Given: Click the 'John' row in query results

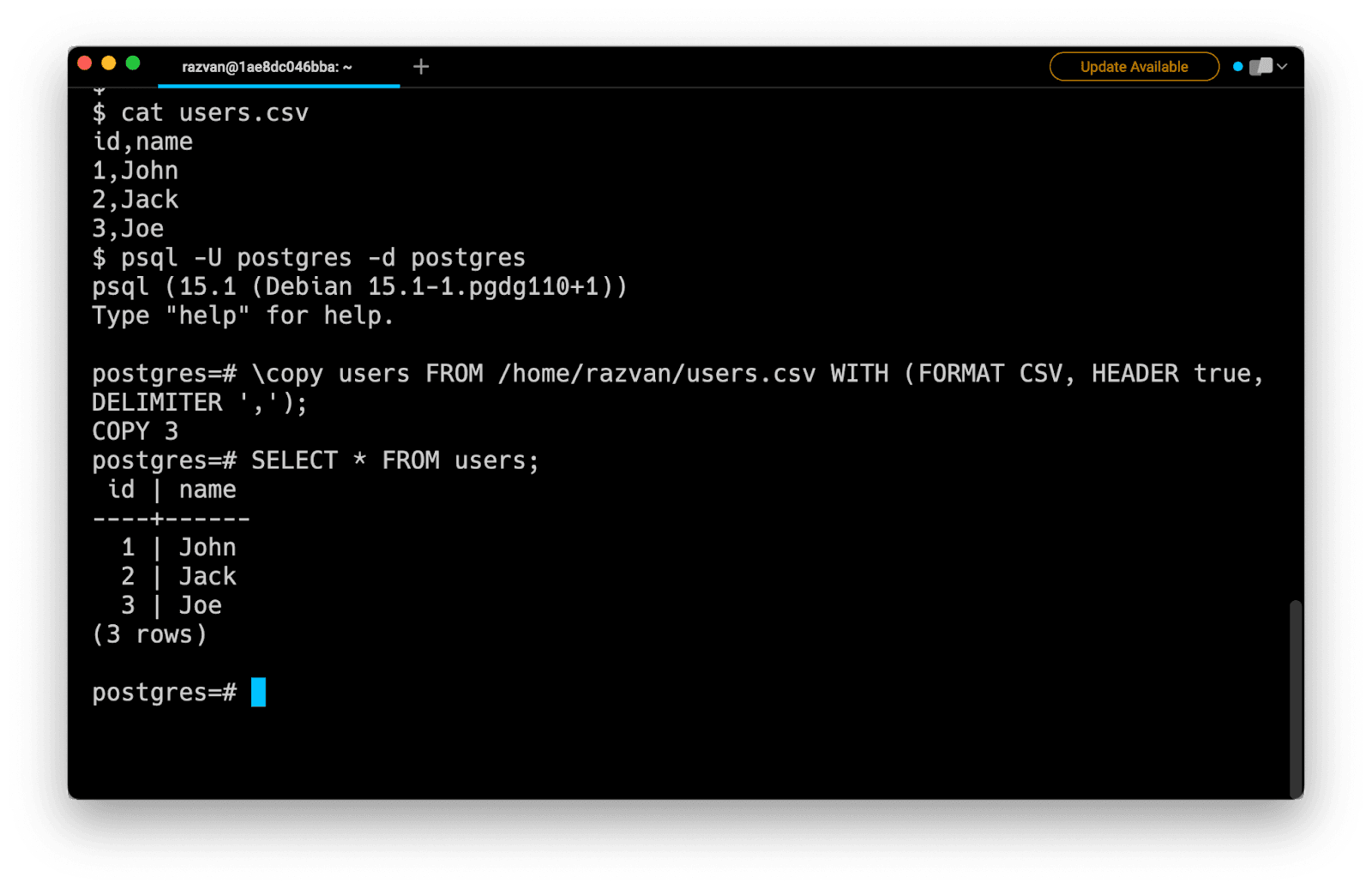Looking at the screenshot, I should 207,547.
